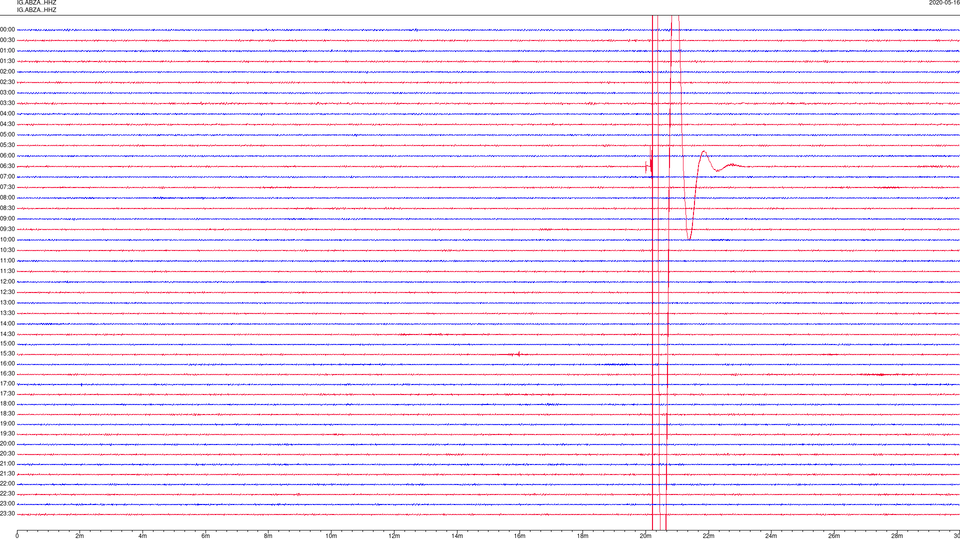Select the 24m axis tick label
Image resolution: width=960 pixels, height=540 pixels.
pyautogui.click(x=771, y=536)
